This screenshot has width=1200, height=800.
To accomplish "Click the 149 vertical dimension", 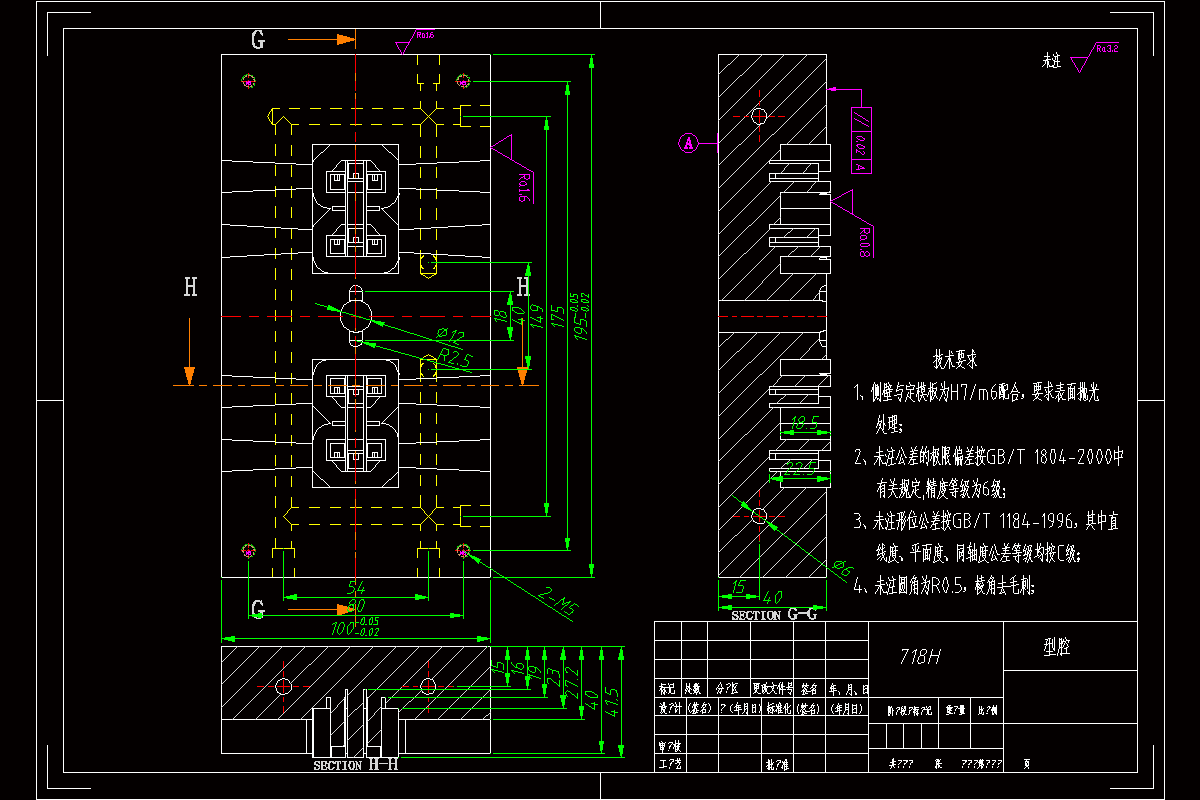I will 537,317.
